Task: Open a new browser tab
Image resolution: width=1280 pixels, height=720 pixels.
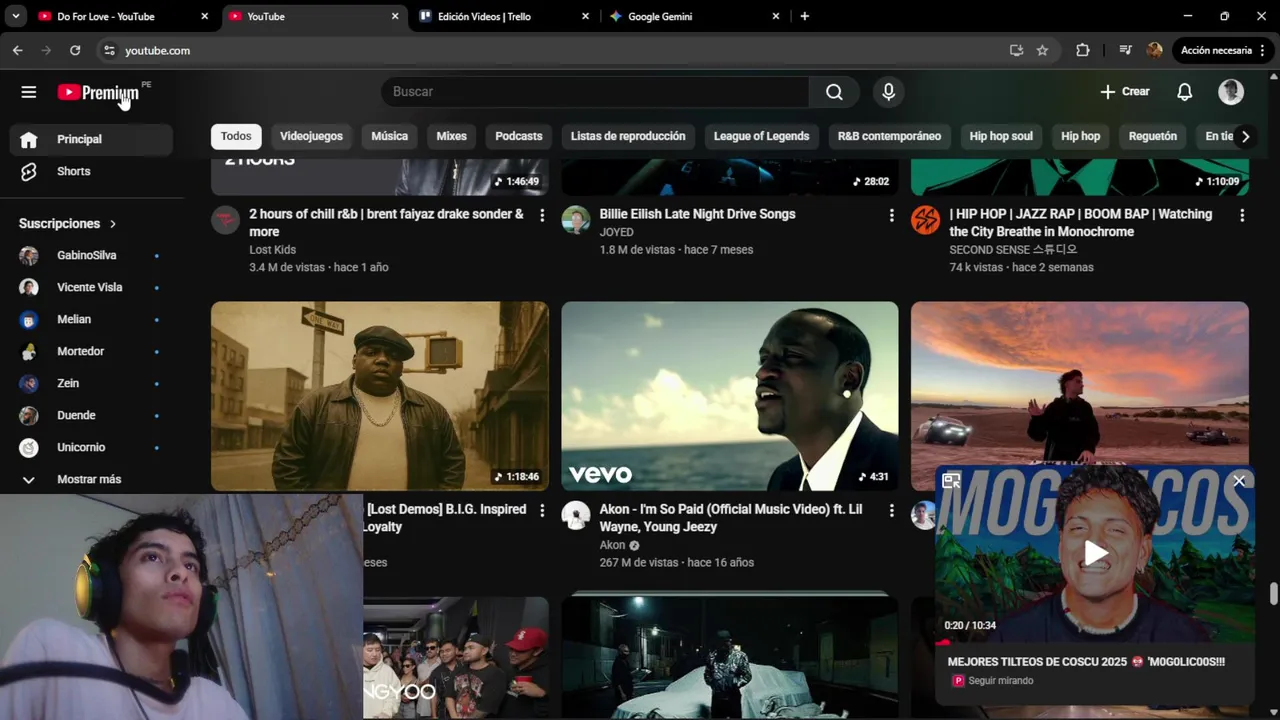Action: (804, 16)
